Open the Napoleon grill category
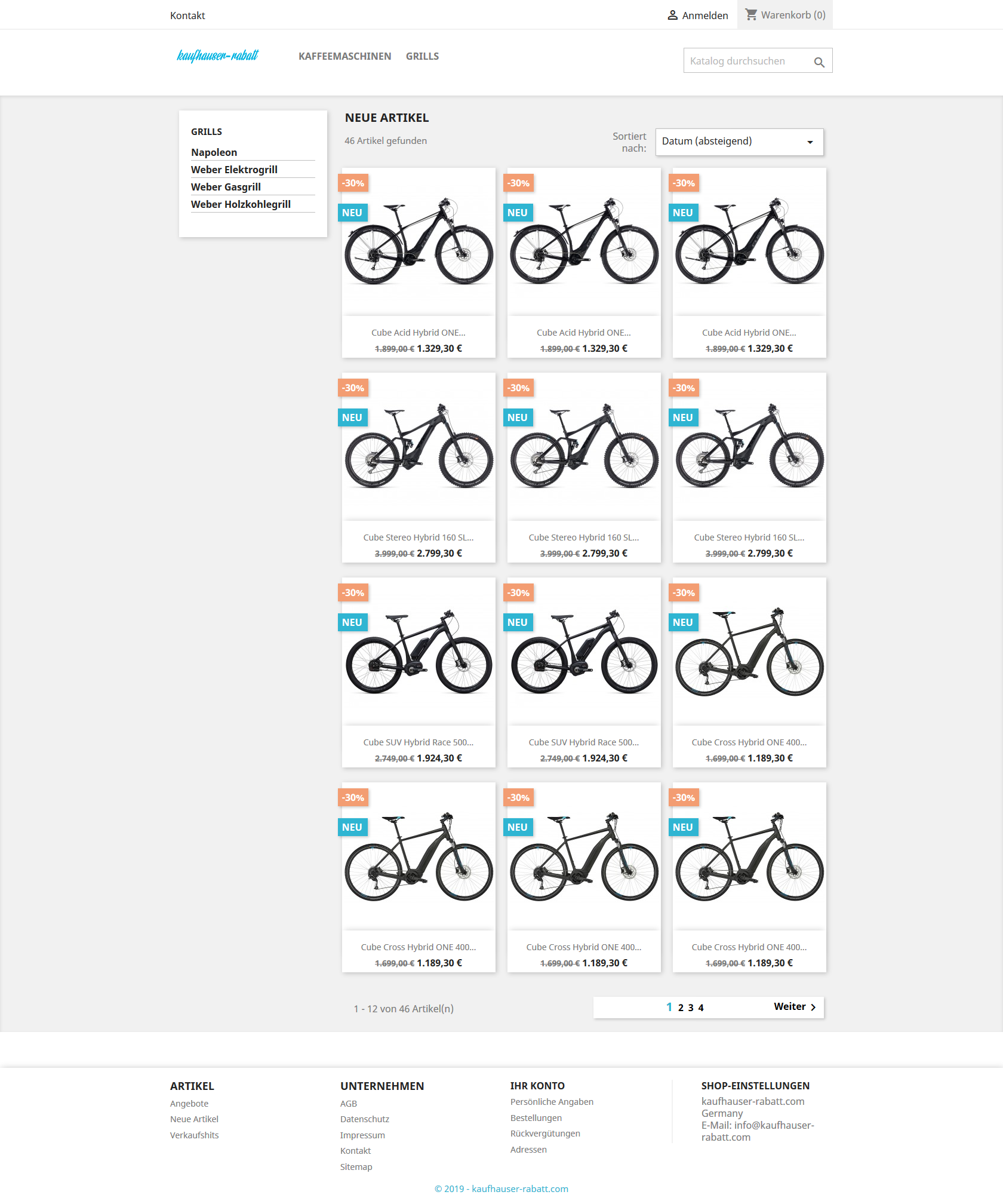 tap(214, 152)
